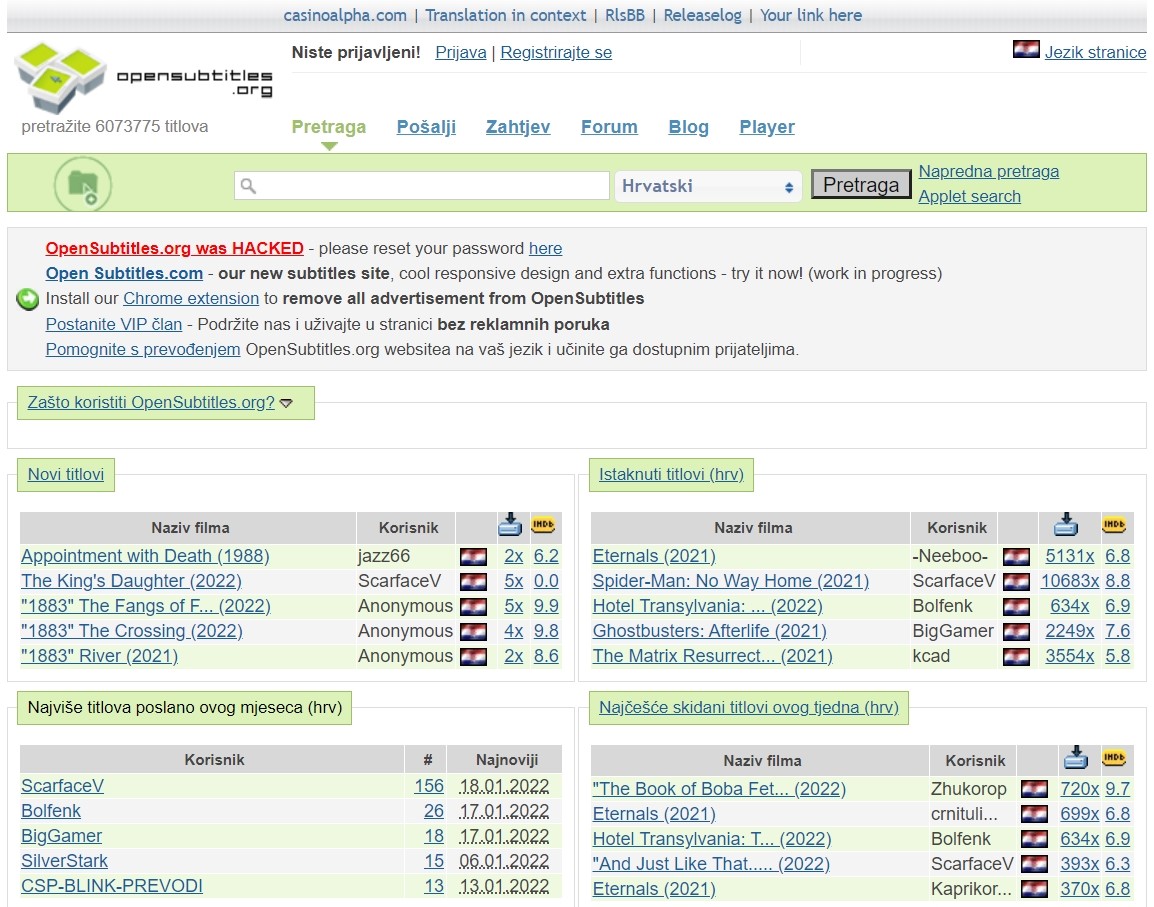
Task: Click the Novi titlovi section heading
Action: 66,474
